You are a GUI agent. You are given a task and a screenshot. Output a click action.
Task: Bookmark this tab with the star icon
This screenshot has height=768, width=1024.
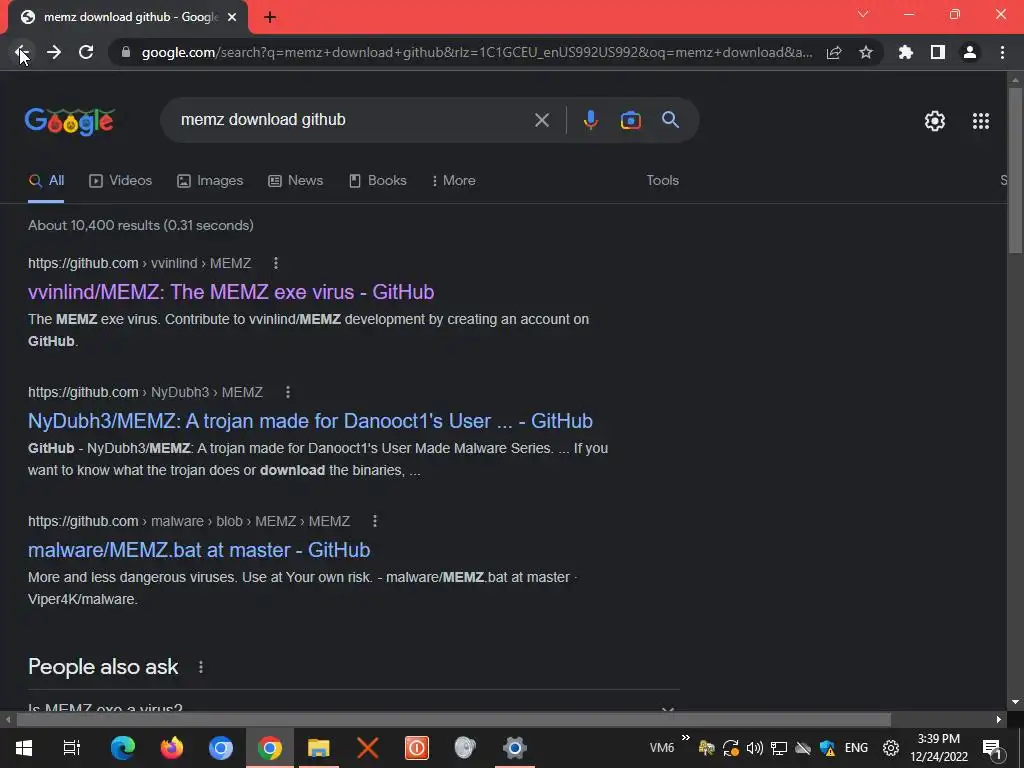pos(866,52)
